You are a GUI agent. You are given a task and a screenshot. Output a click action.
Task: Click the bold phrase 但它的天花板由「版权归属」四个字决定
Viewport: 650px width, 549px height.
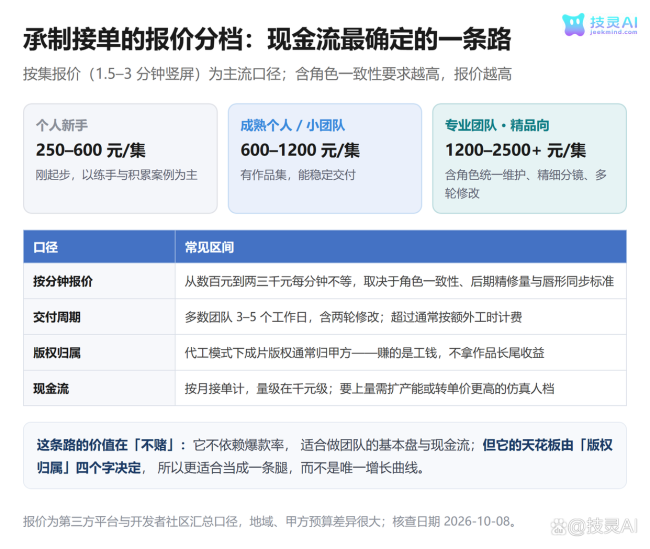325,457
